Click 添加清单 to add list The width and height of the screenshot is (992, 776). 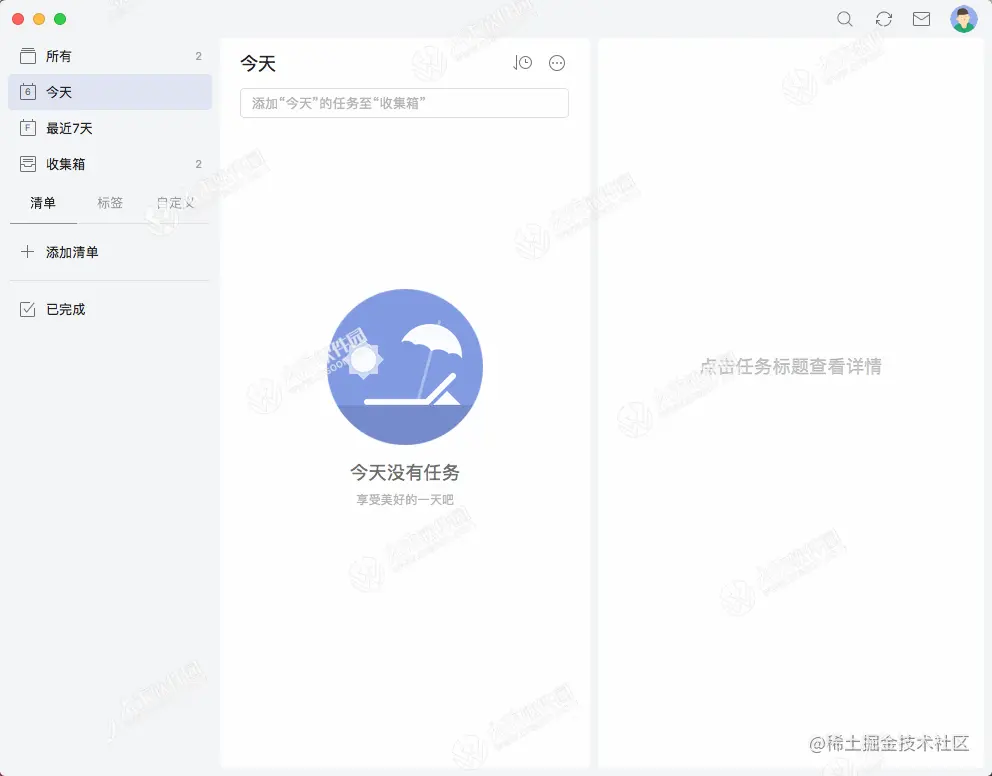(72, 252)
